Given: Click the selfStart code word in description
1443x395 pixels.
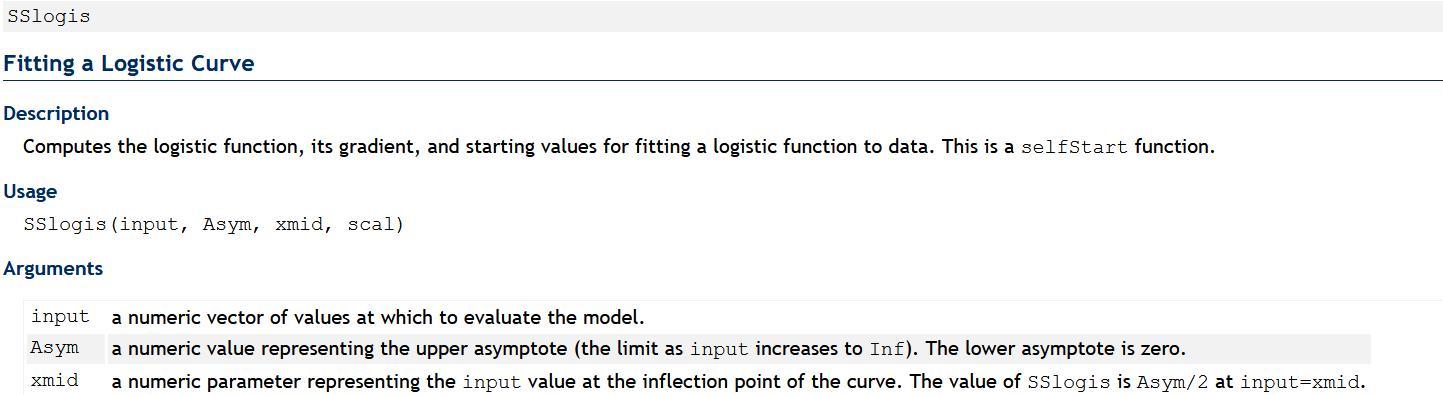Looking at the screenshot, I should [x=1074, y=147].
